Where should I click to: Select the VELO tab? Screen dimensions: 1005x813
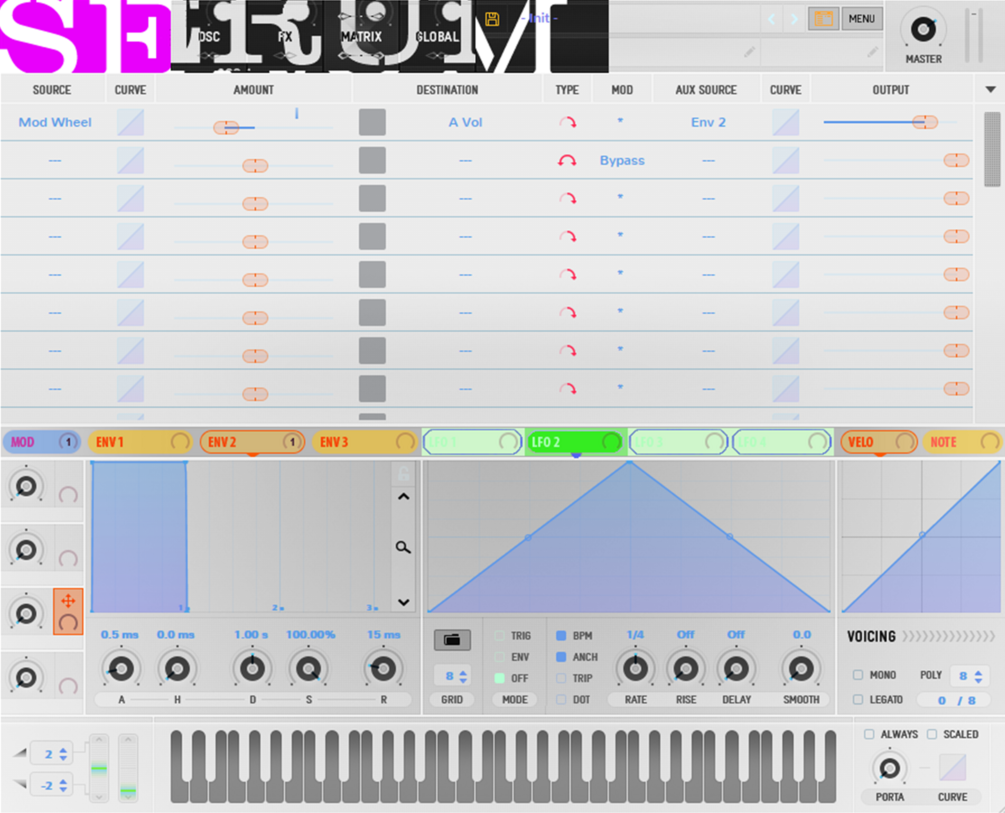[x=878, y=442]
